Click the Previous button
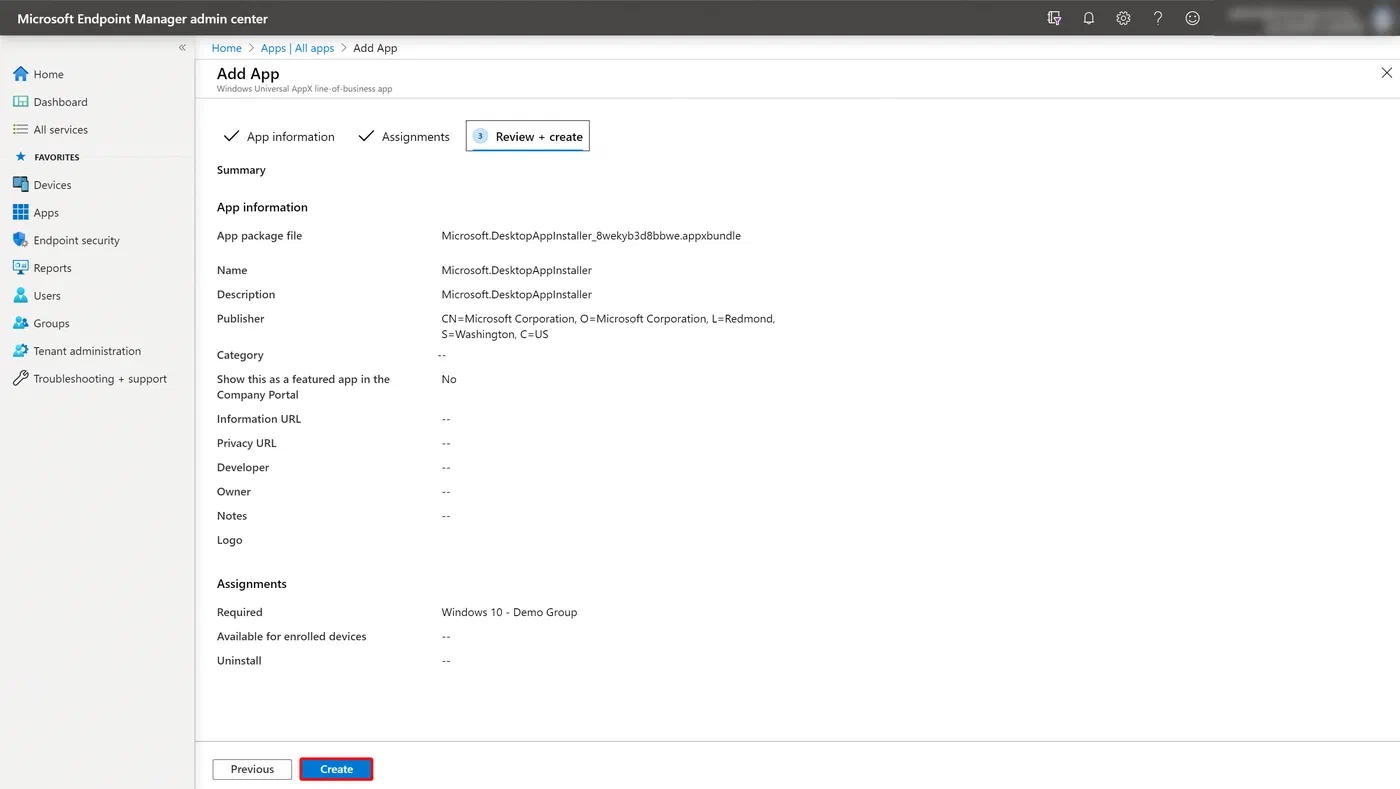Screen dimensions: 1400x789 click(252, 769)
